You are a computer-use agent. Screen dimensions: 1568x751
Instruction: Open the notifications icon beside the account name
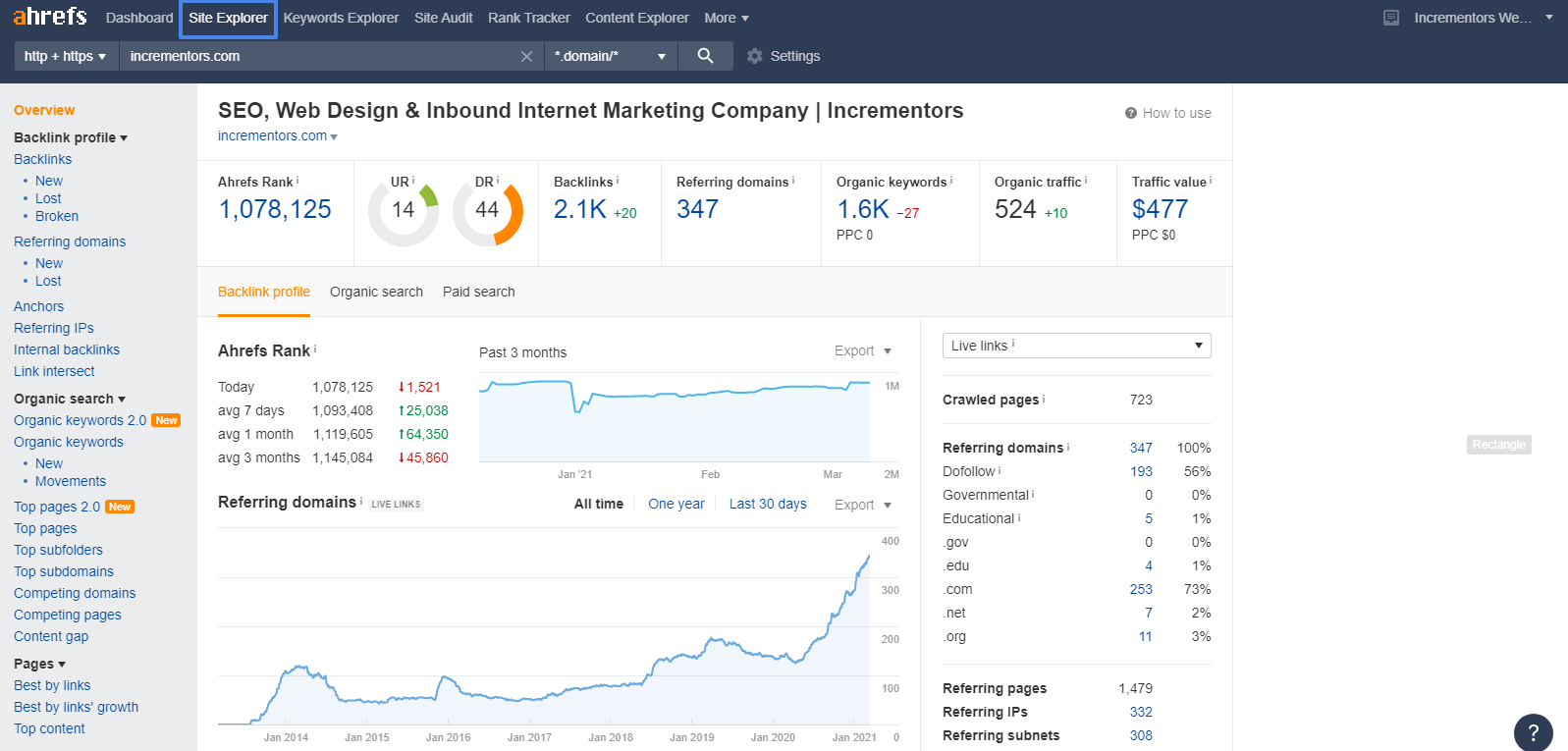1390,18
